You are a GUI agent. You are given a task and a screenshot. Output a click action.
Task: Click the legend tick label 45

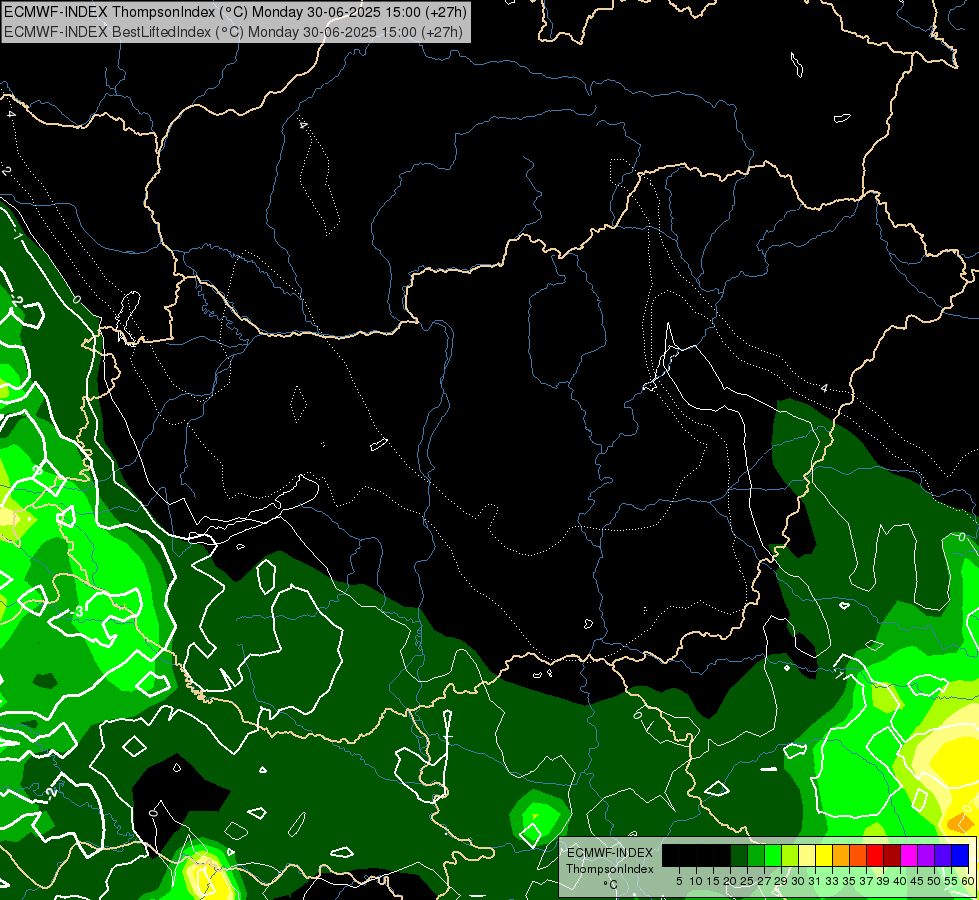[917, 881]
